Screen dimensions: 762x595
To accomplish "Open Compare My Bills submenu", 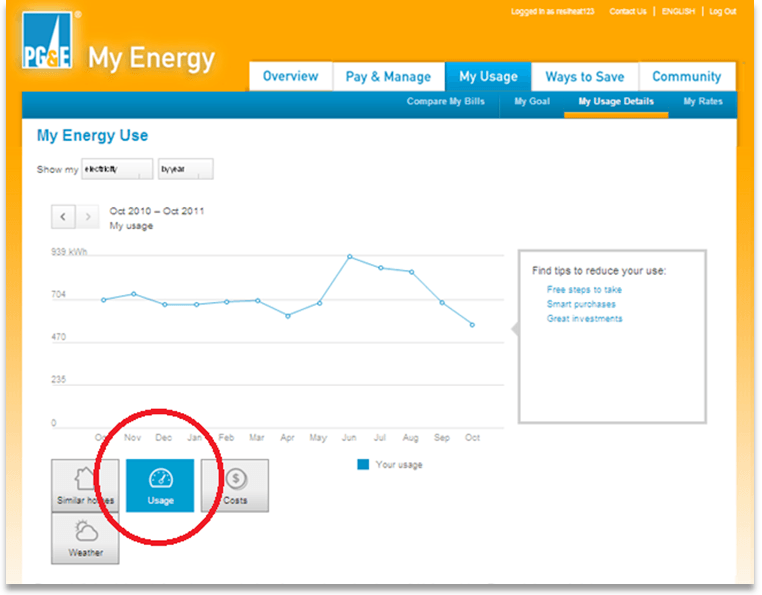I will [446, 102].
